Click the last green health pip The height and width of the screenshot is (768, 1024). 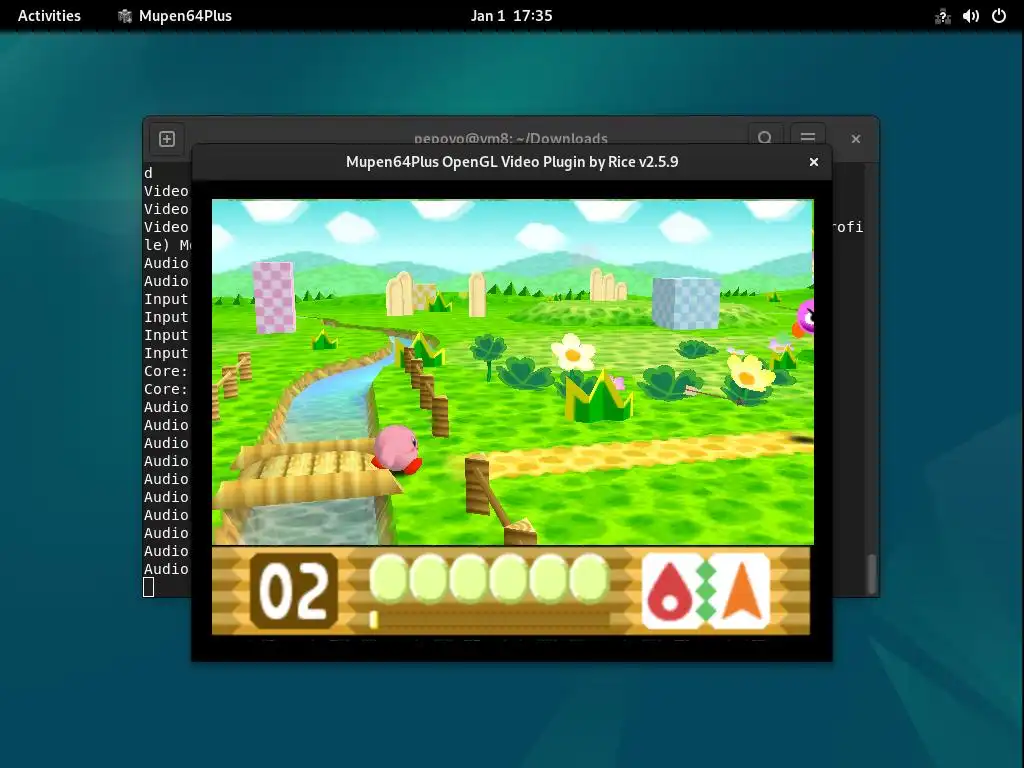click(x=588, y=577)
